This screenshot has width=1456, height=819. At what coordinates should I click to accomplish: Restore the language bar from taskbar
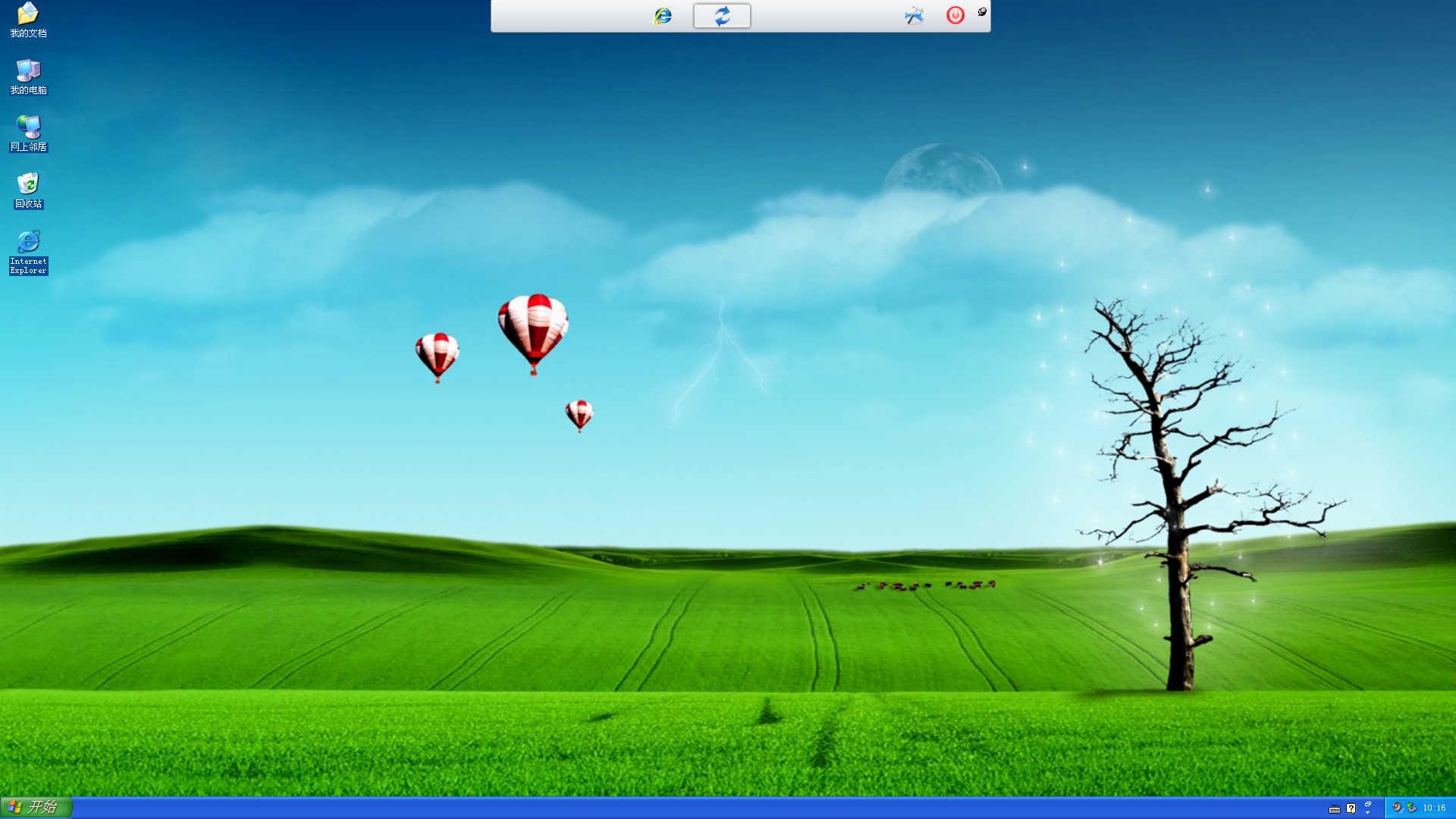coord(1368,804)
